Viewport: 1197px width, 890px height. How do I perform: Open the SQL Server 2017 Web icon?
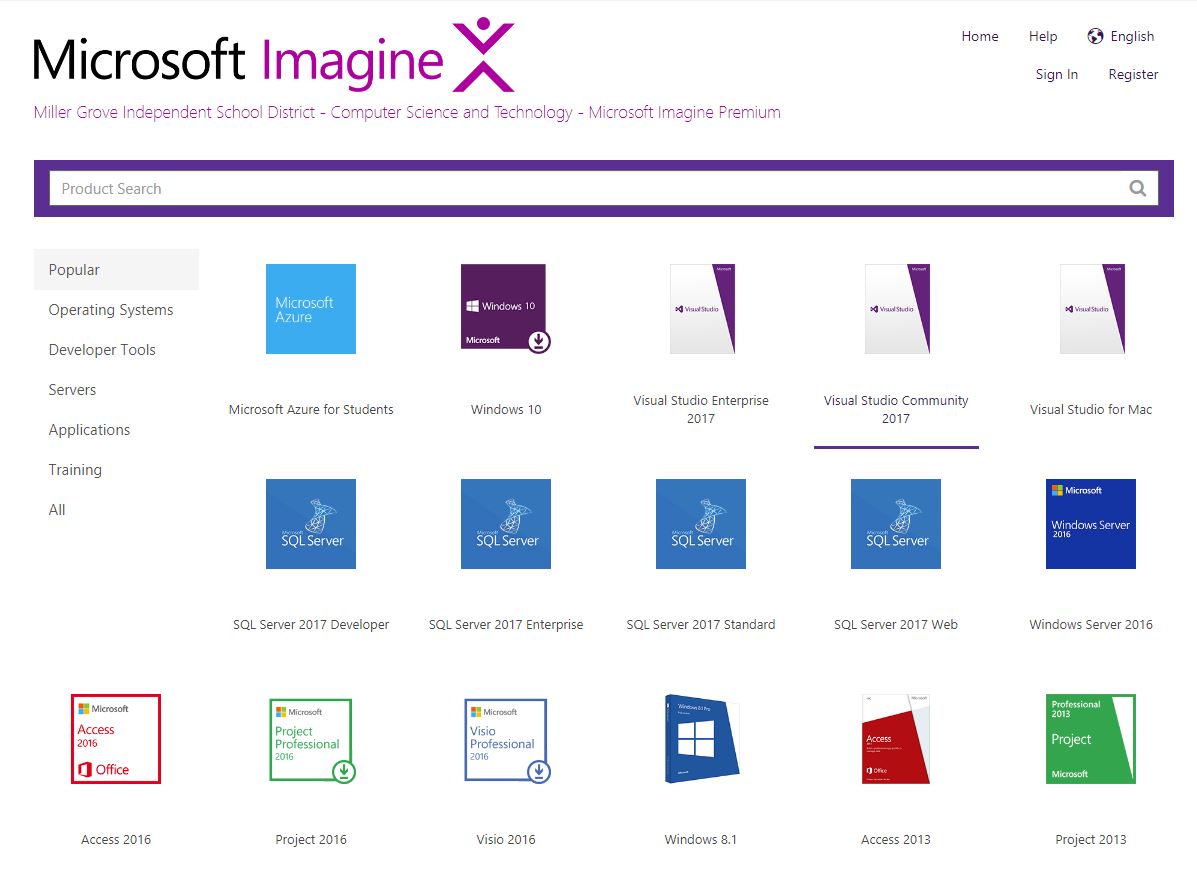(x=895, y=524)
